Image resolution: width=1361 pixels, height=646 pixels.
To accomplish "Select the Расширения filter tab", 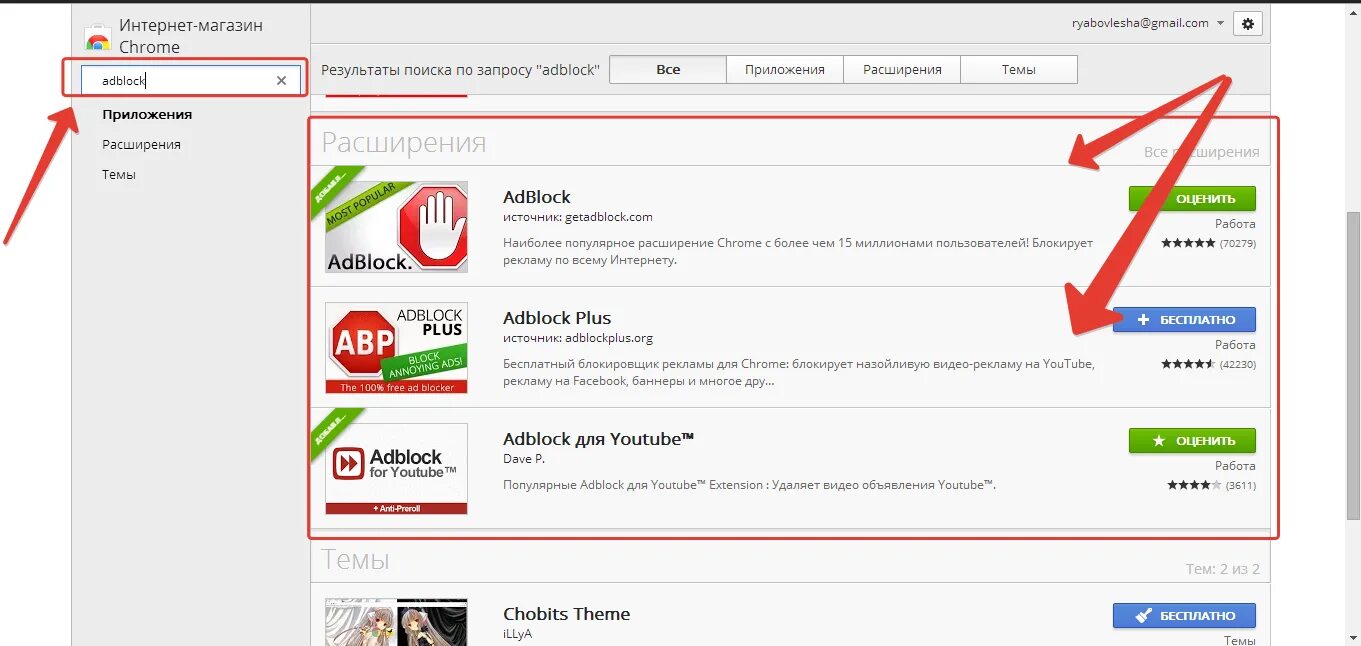I will [902, 69].
